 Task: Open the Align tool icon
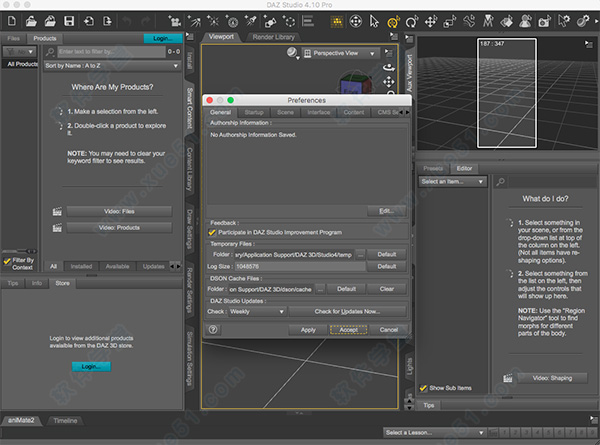[308, 21]
